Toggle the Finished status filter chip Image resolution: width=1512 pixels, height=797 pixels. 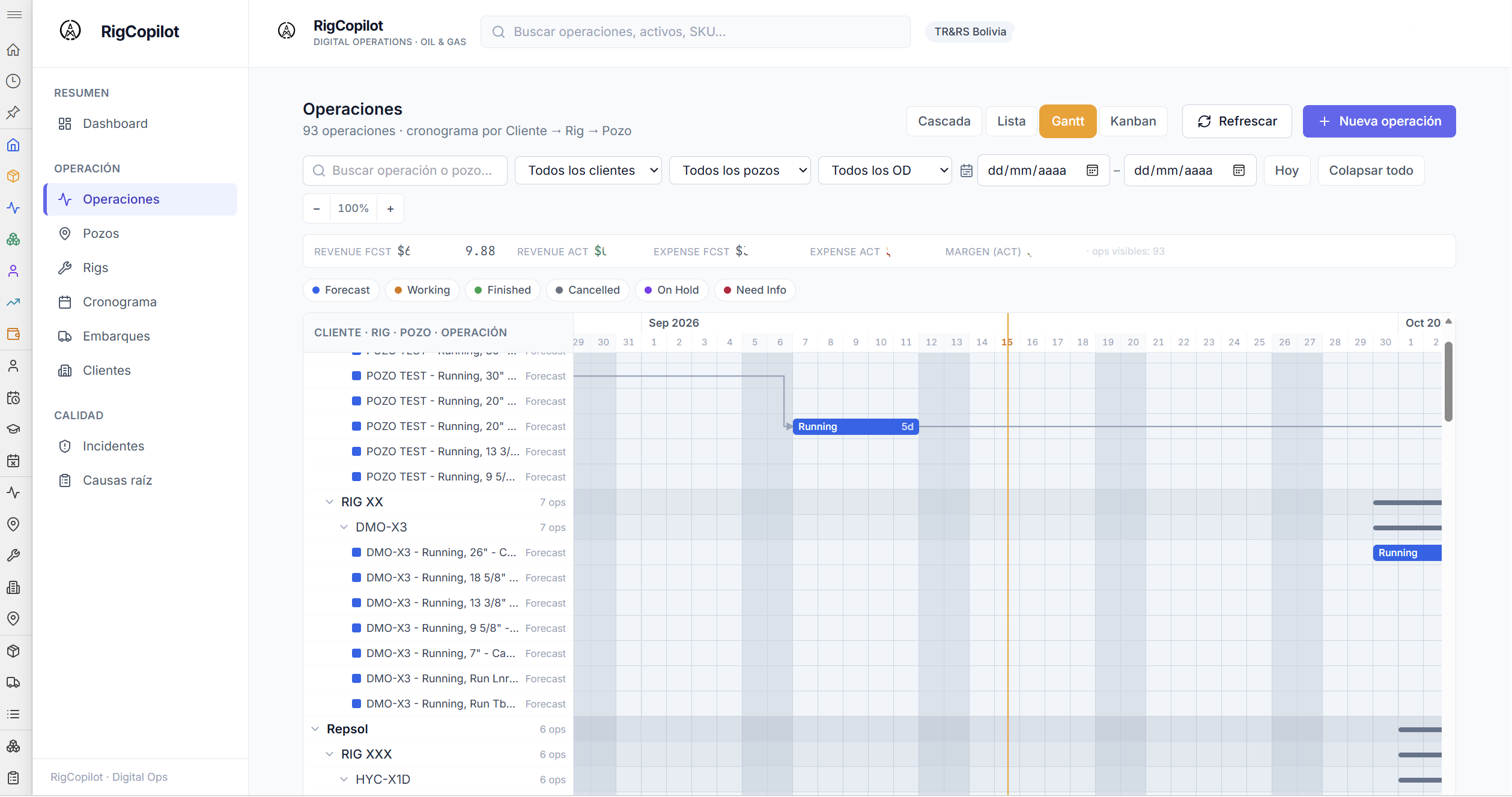click(x=503, y=290)
